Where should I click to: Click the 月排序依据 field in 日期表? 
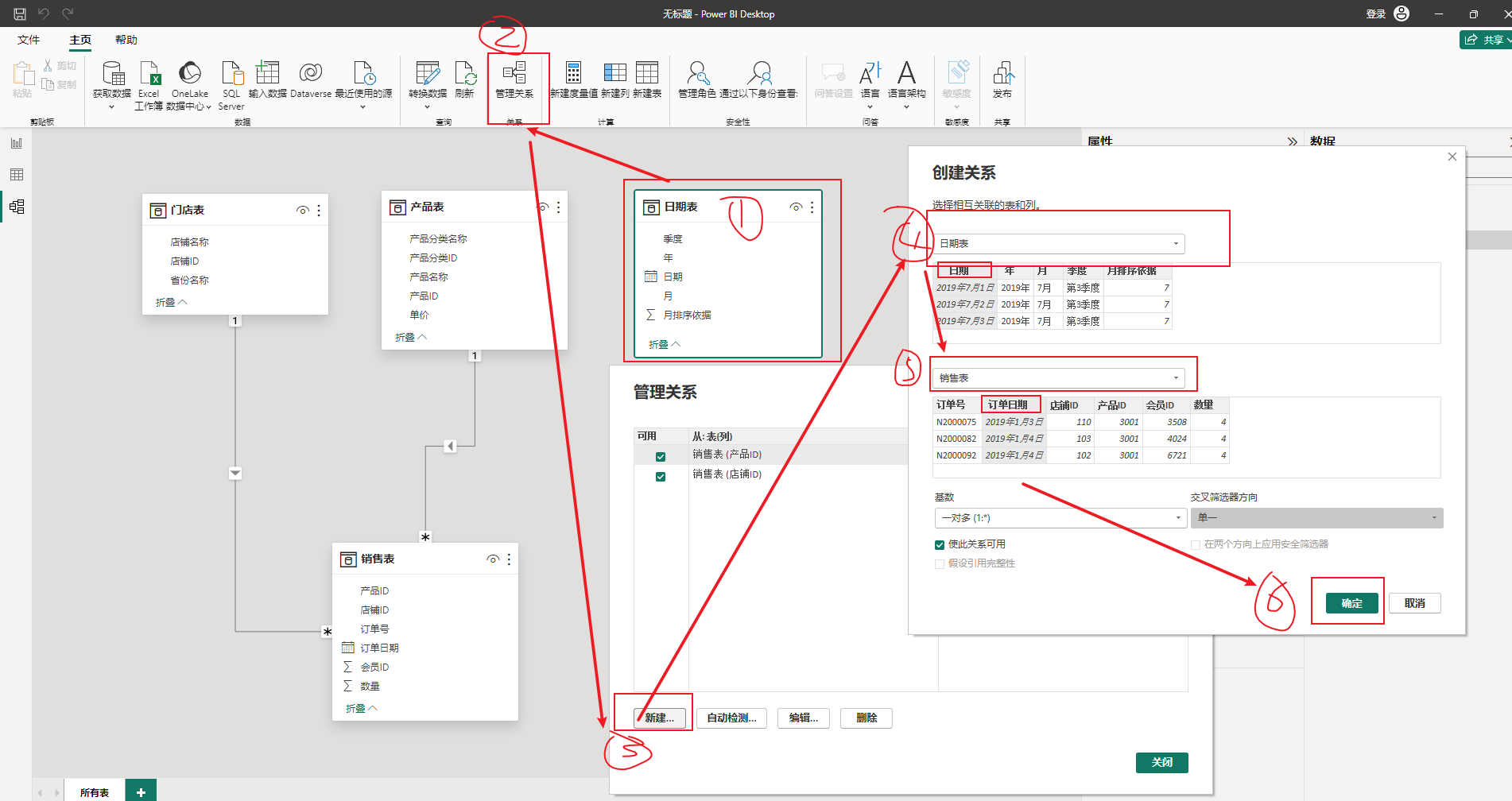tap(687, 315)
